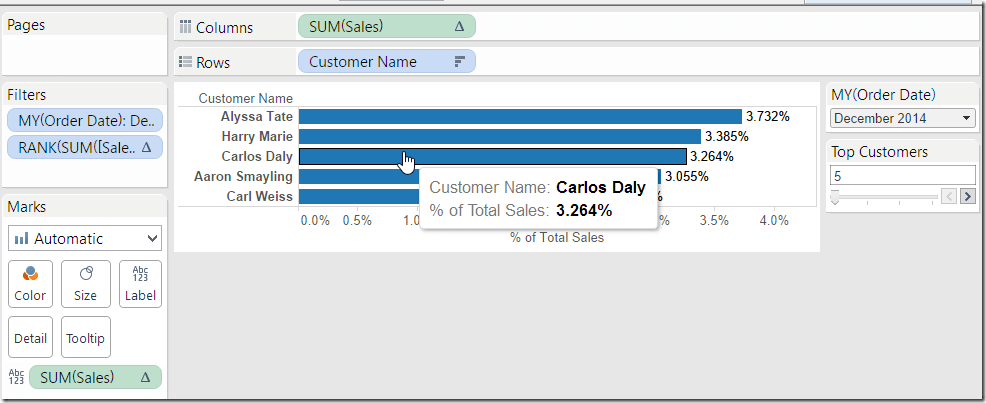Select the MY(Order Date) filter pill
986x403 pixels.
tap(83, 121)
